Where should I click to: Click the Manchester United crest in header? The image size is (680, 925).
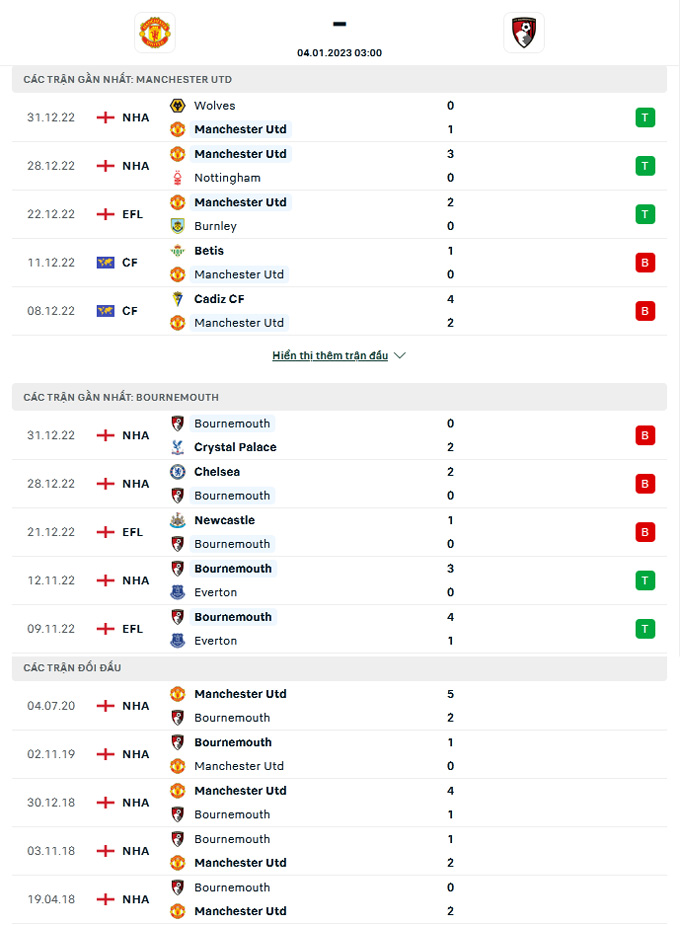pyautogui.click(x=155, y=33)
